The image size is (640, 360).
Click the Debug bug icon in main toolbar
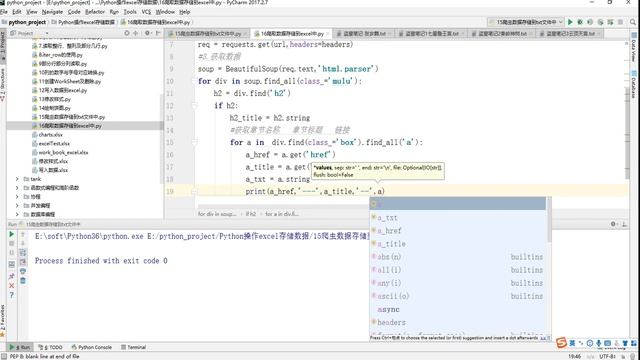pyautogui.click(x=580, y=22)
